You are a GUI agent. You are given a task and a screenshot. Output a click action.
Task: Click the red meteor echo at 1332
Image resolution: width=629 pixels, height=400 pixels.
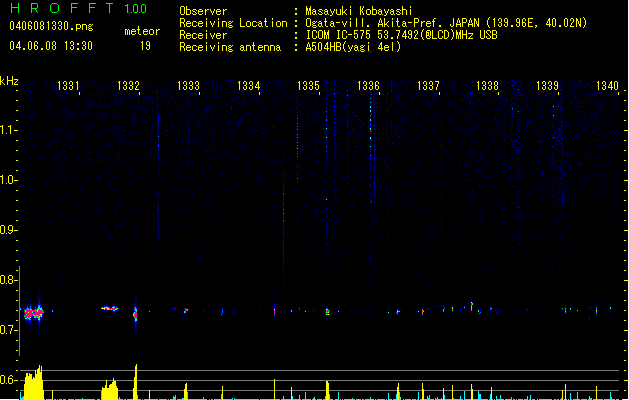pos(135,314)
